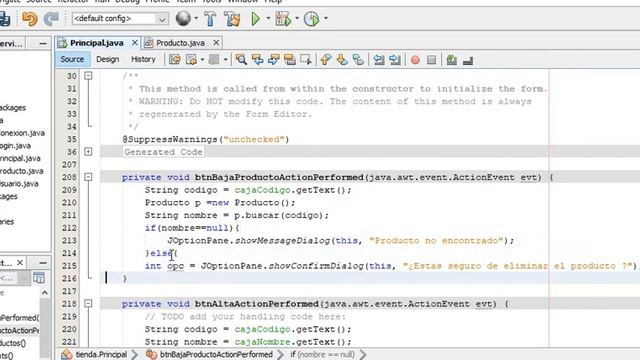Click the Navigator panel filter icon
The image size is (640, 360).
[x=39, y=278]
